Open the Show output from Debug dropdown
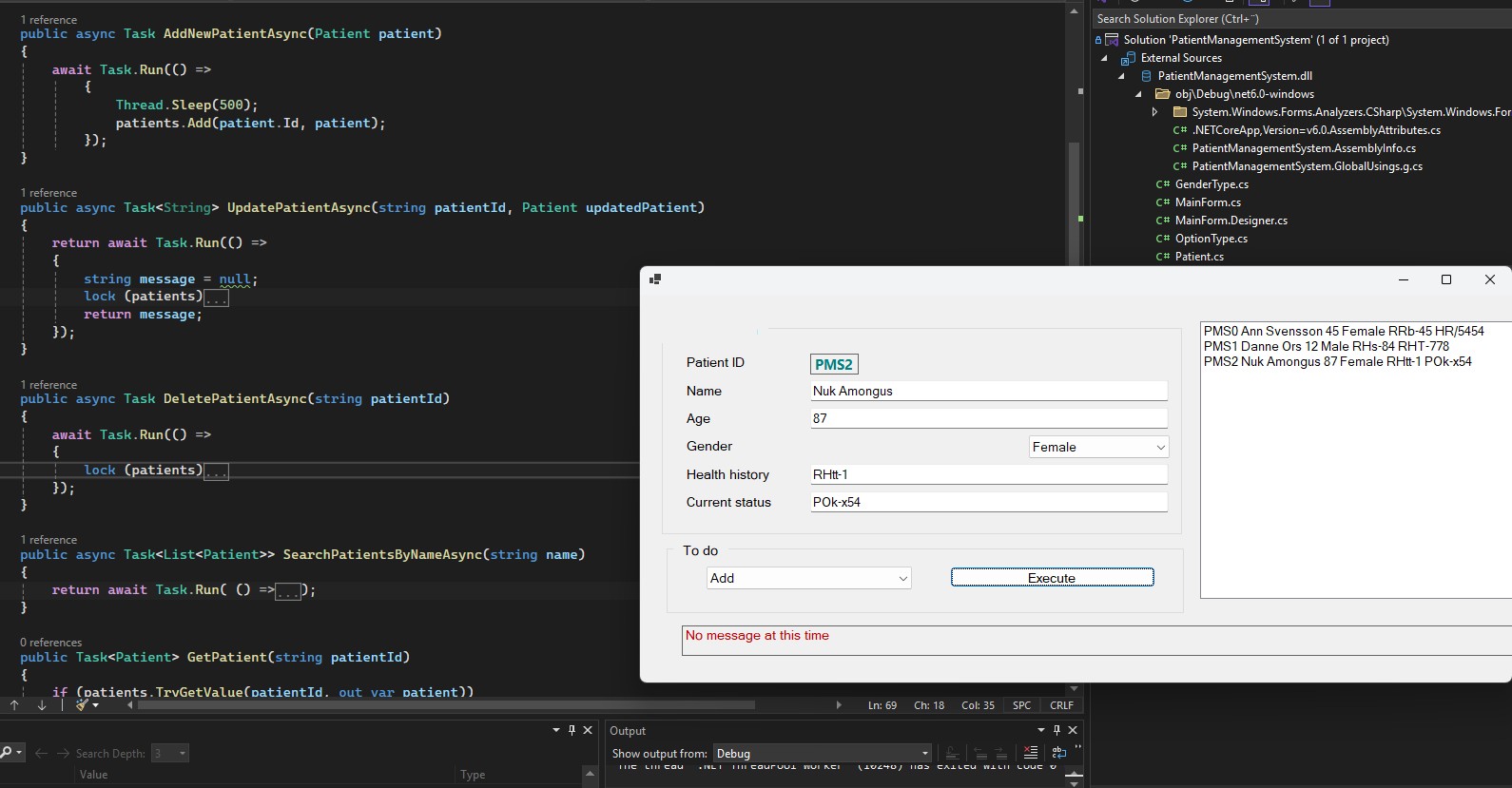The width and height of the screenshot is (1512, 788). (822, 753)
